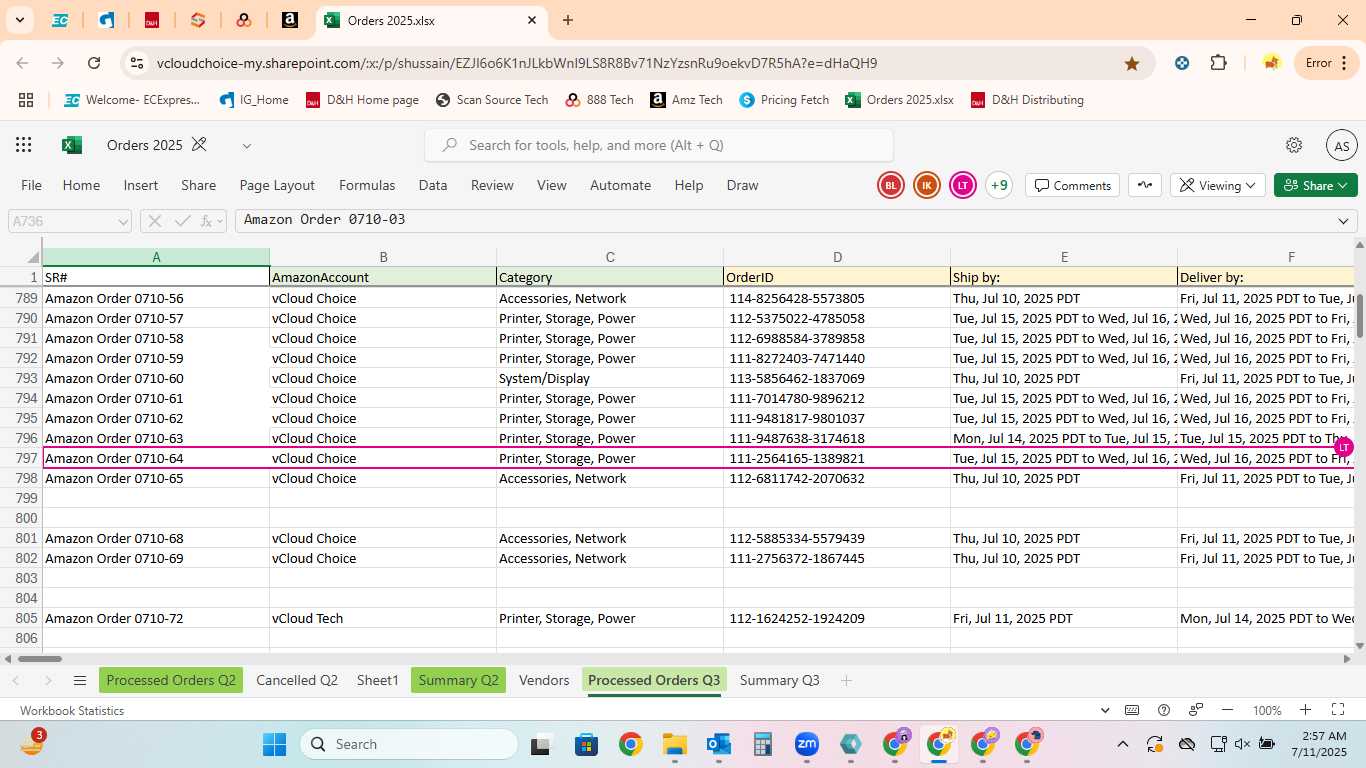Open the Automate tab
The width and height of the screenshot is (1366, 768).
click(620, 185)
